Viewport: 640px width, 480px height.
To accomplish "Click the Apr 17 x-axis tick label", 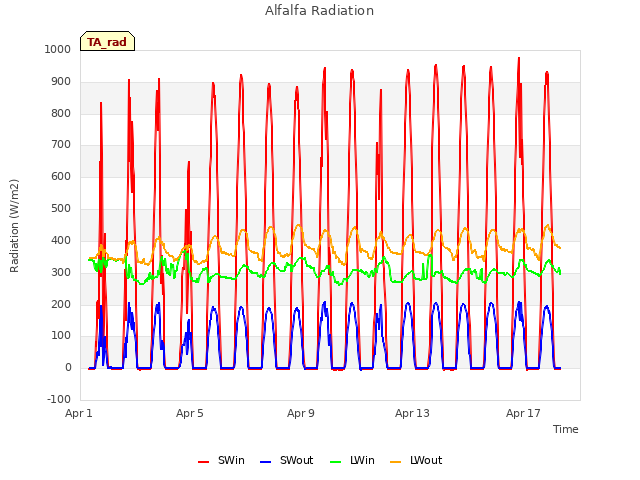I will [x=523, y=413].
